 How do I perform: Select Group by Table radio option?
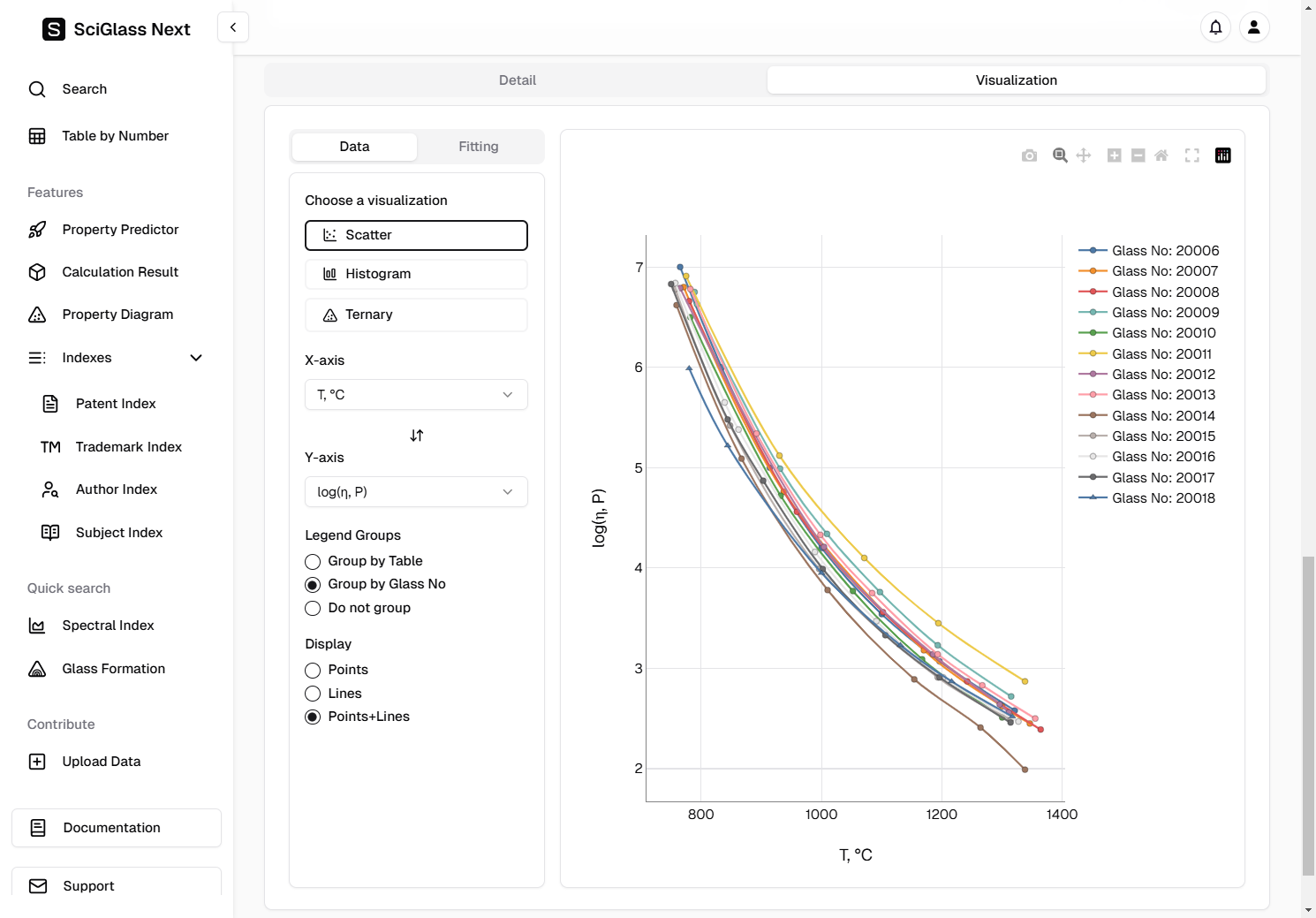tap(313, 562)
